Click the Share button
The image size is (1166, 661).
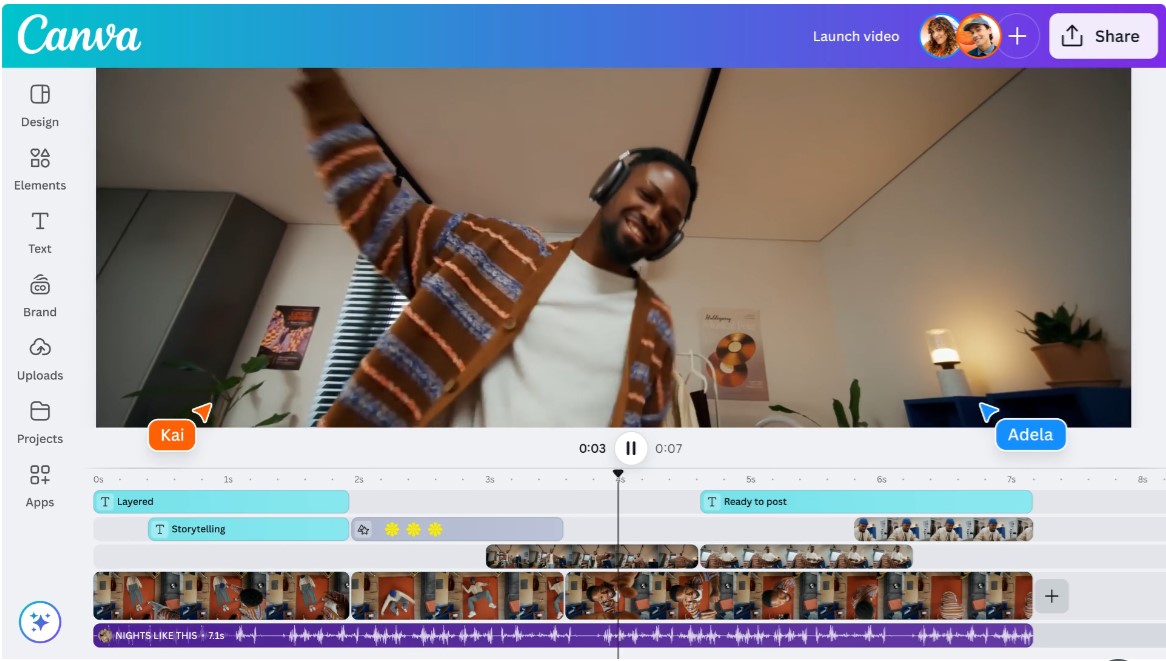pos(1102,36)
